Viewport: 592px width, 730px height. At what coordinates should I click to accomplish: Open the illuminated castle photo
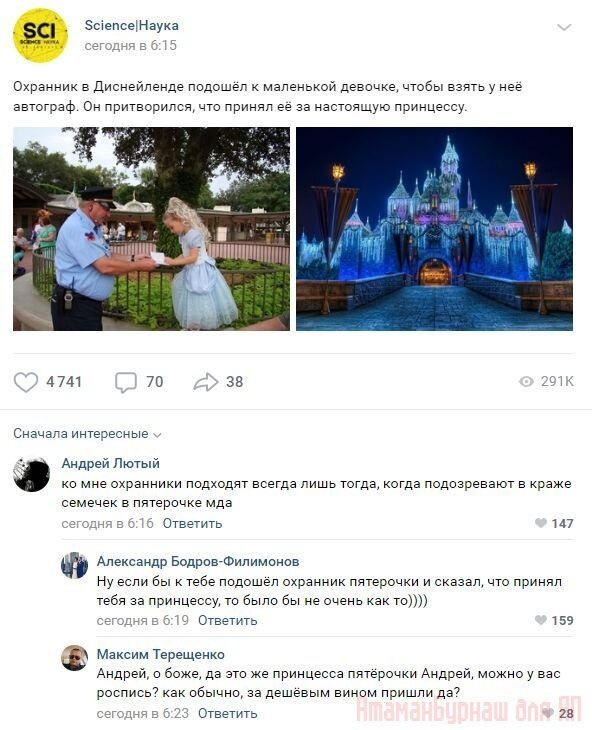click(x=435, y=229)
